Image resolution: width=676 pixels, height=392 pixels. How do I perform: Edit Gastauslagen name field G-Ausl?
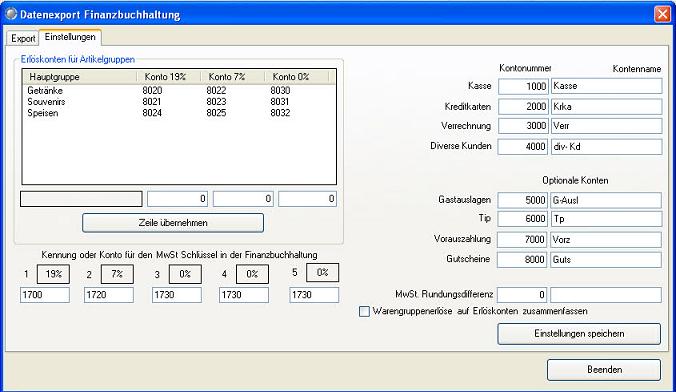coord(606,200)
